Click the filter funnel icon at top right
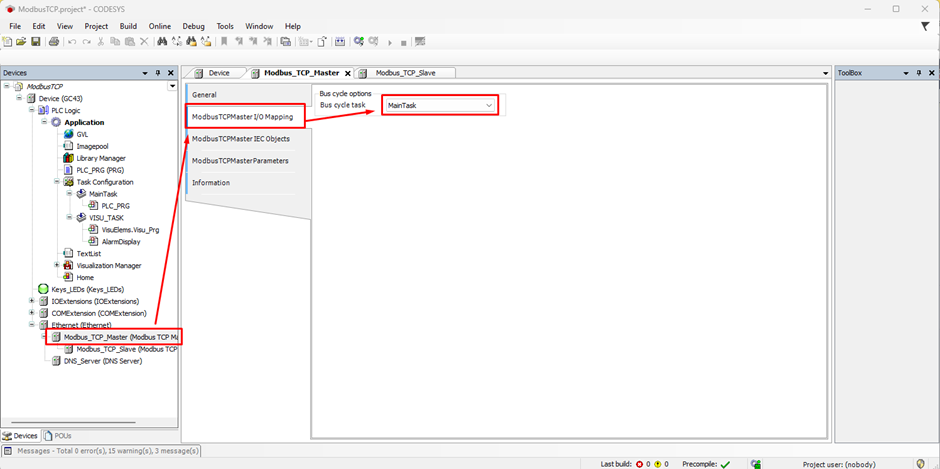This screenshot has height=469, width=940. pos(925,26)
